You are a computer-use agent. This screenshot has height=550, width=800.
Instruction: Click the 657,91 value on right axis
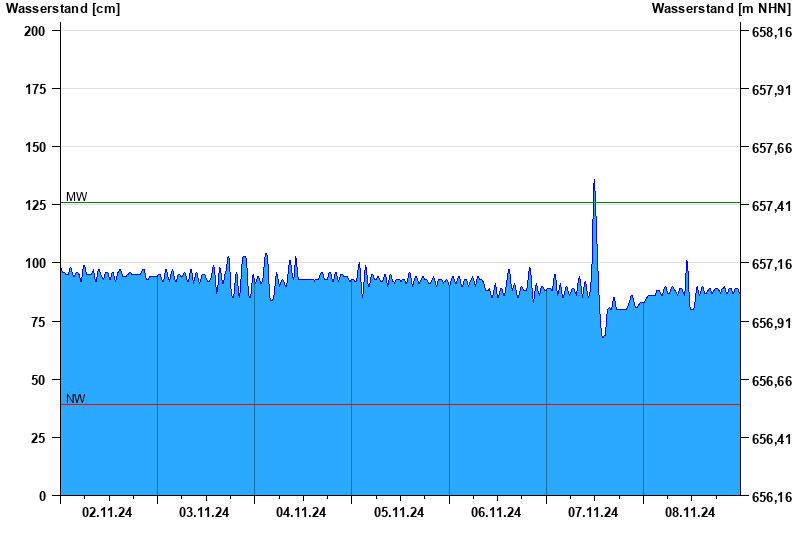pos(772,90)
